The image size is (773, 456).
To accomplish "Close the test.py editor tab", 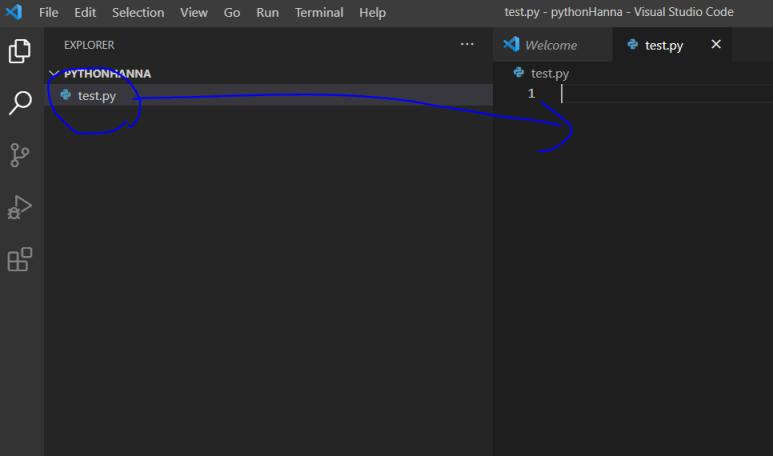I will 716,44.
